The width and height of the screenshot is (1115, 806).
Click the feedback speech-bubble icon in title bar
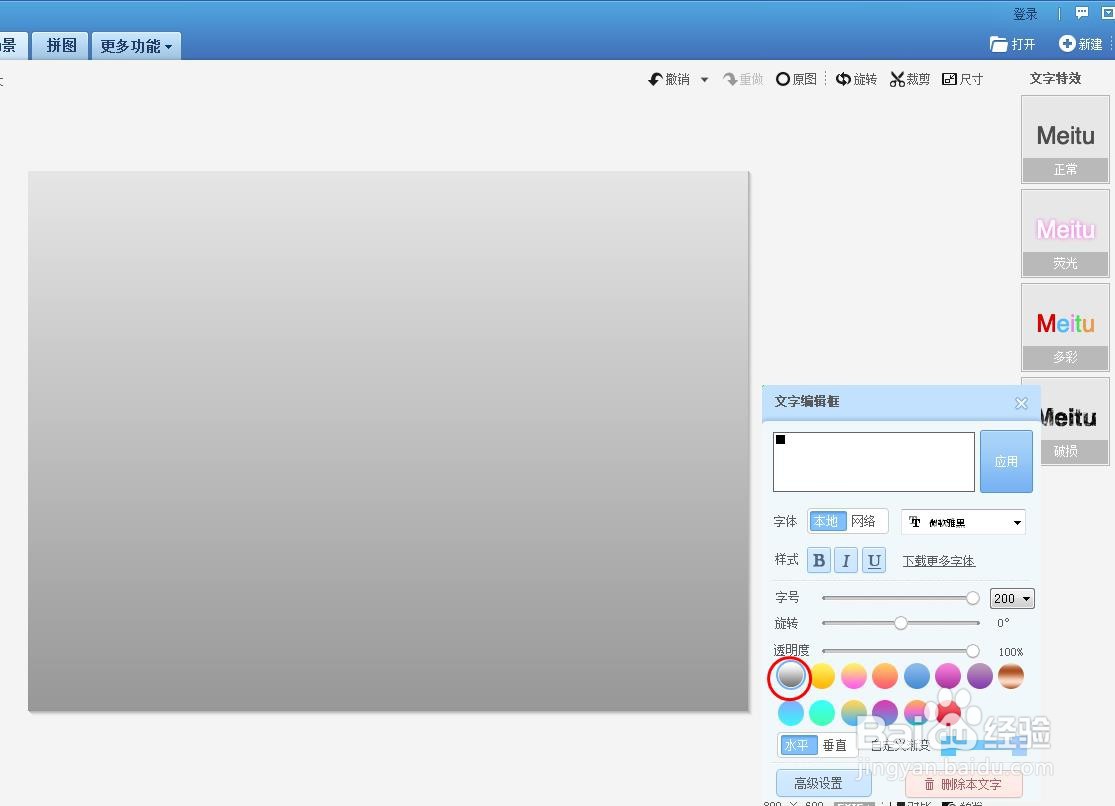pos(1082,13)
